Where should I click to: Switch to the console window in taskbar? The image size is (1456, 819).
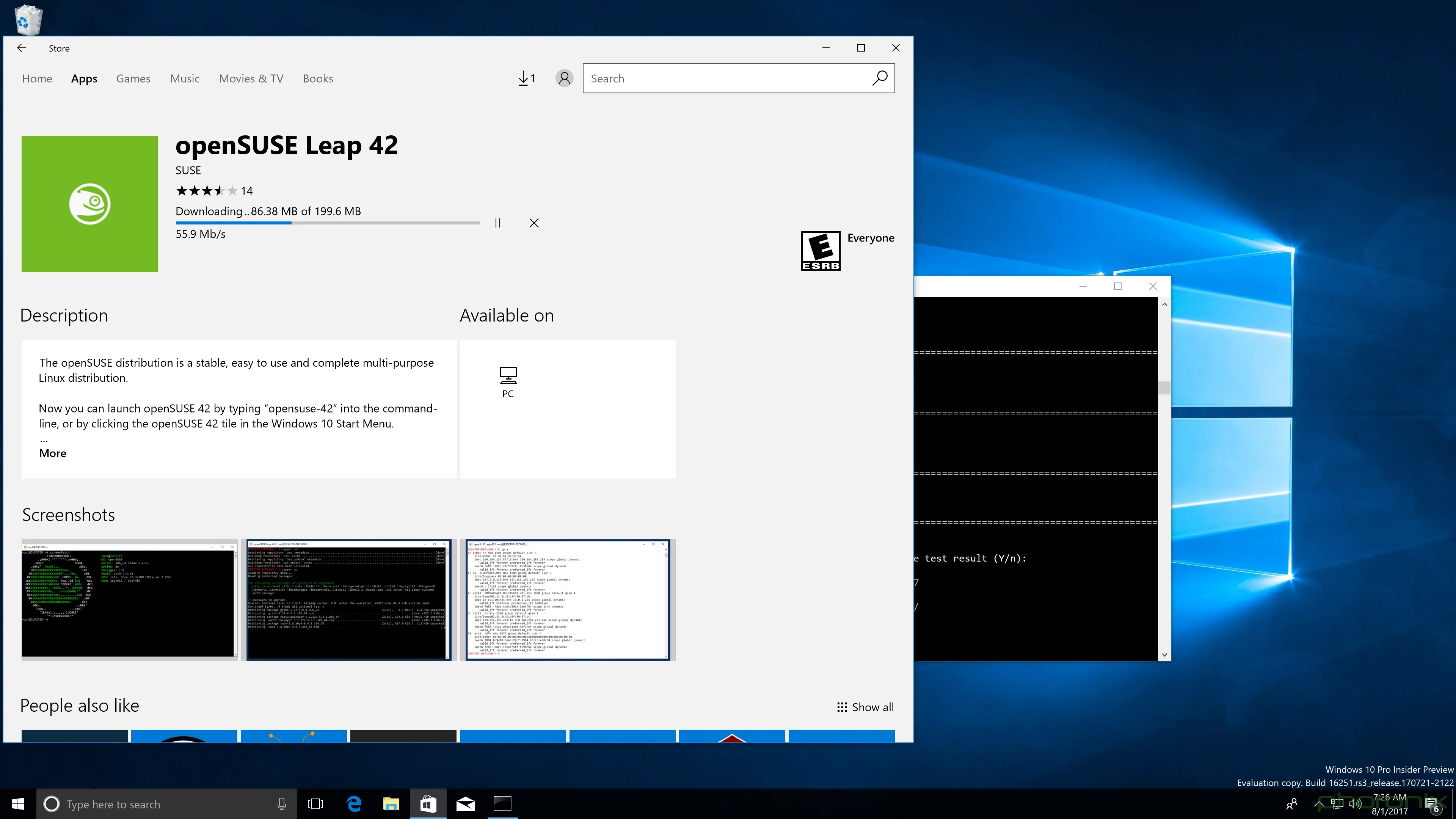[502, 804]
